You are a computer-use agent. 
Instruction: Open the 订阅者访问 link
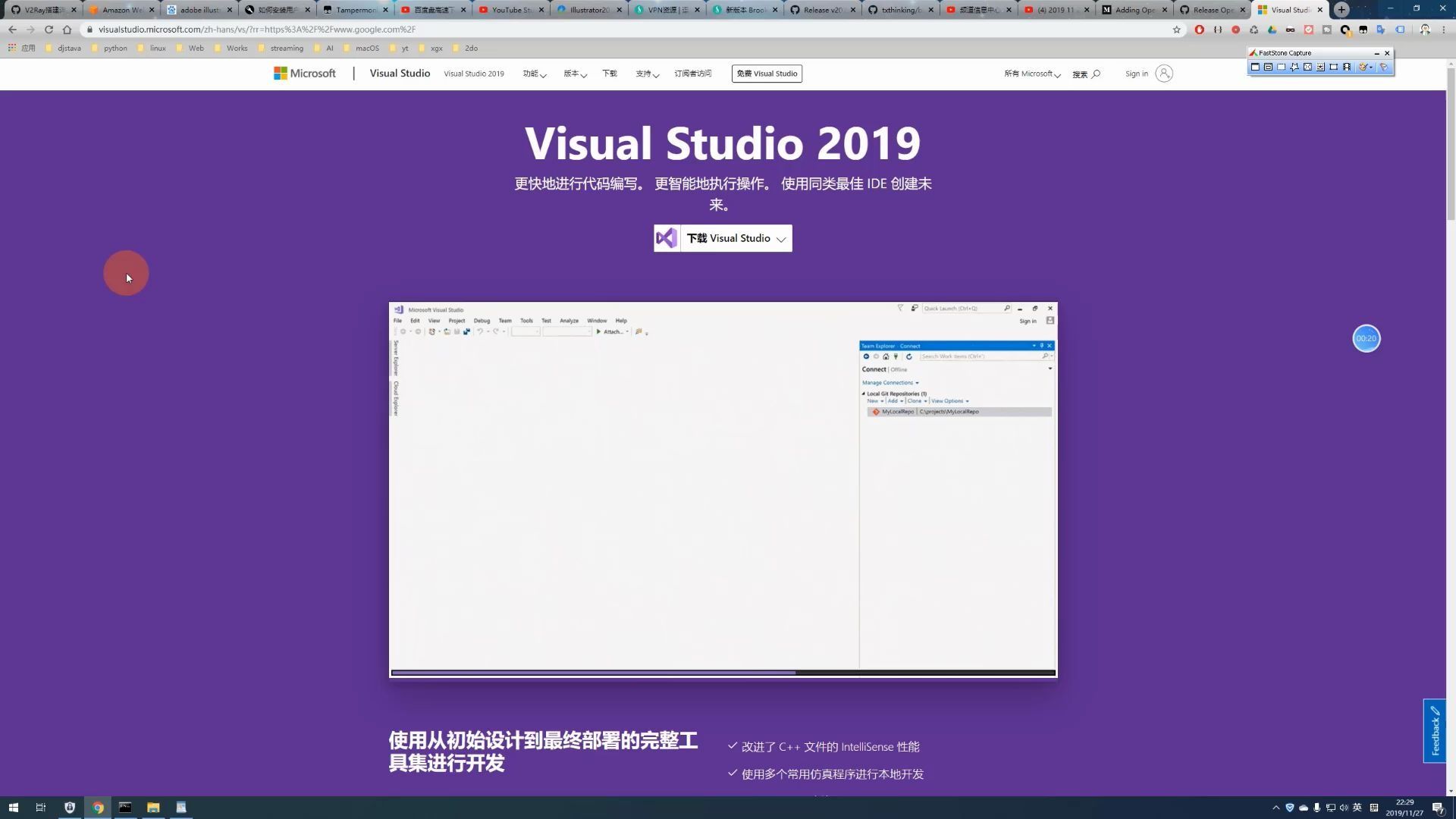[x=693, y=74]
